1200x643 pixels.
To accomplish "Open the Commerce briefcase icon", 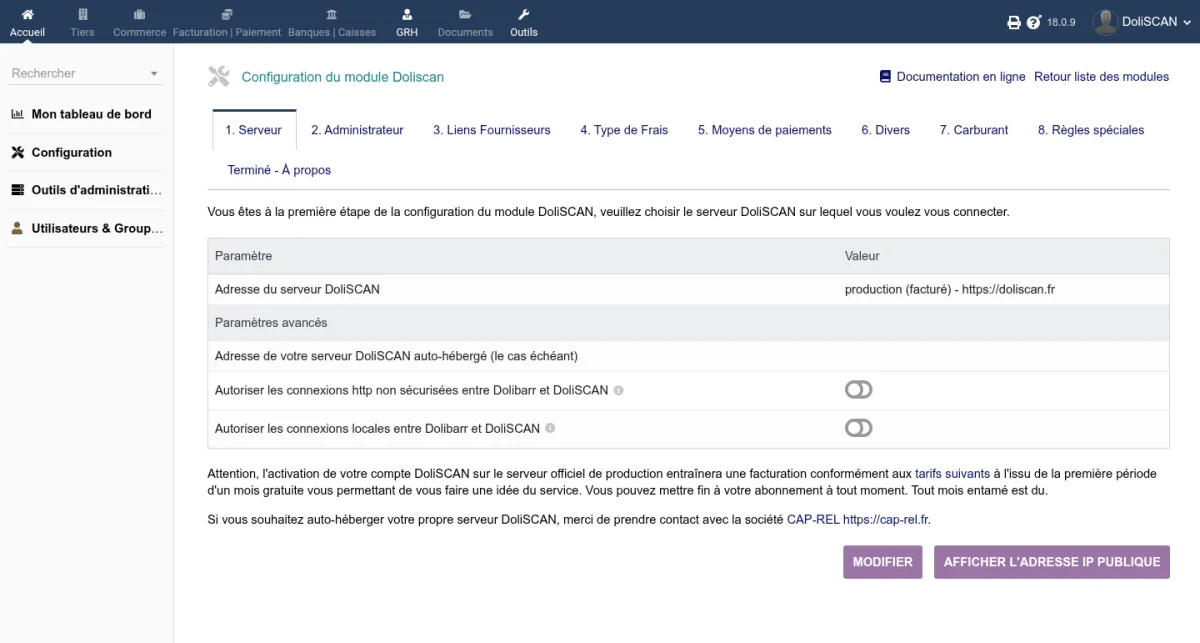I will [x=139, y=14].
